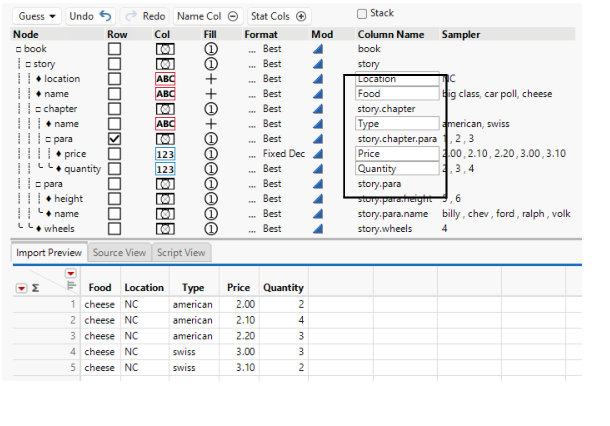The image size is (610, 426).
Task: Check the Row checkbox for story
Action: coord(114,64)
